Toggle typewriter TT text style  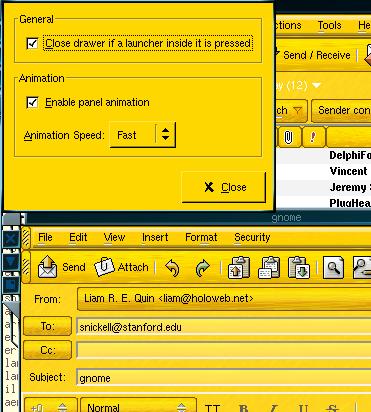coord(212,408)
